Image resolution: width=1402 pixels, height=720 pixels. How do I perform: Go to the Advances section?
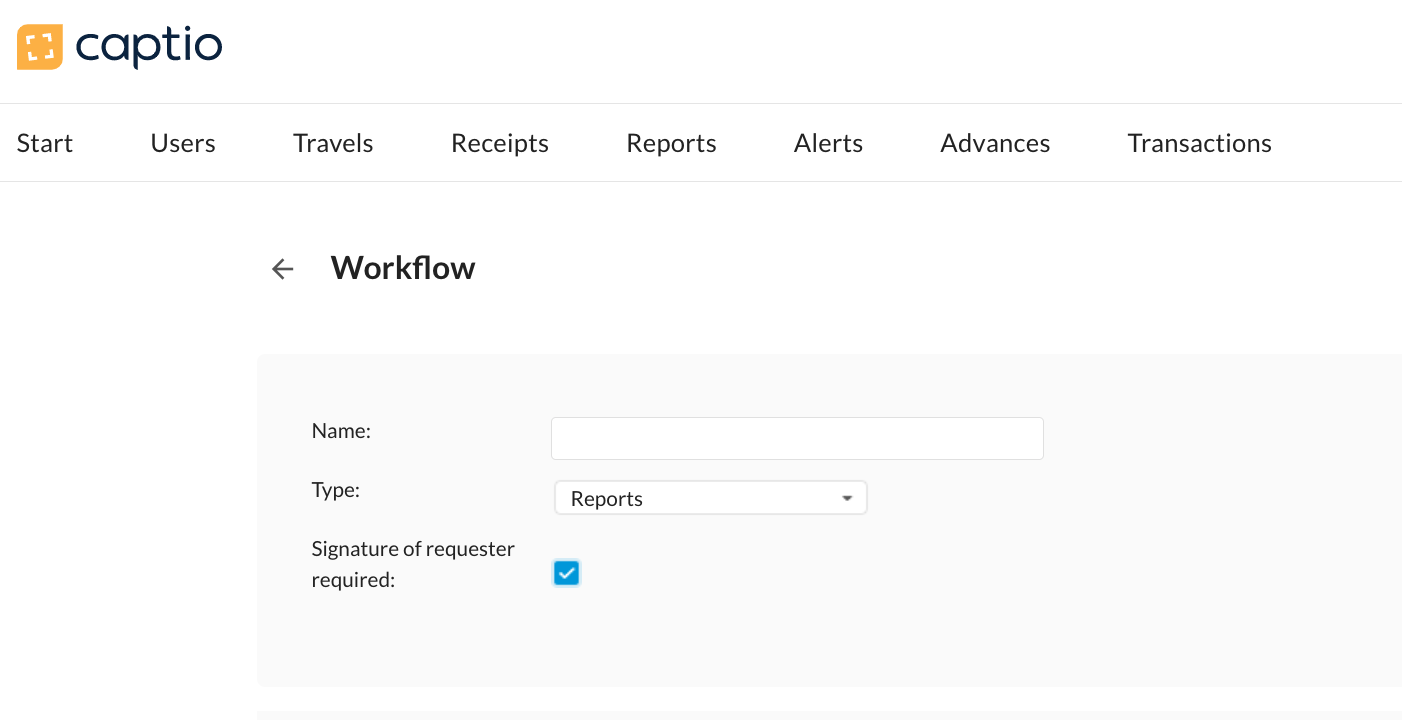coord(995,143)
